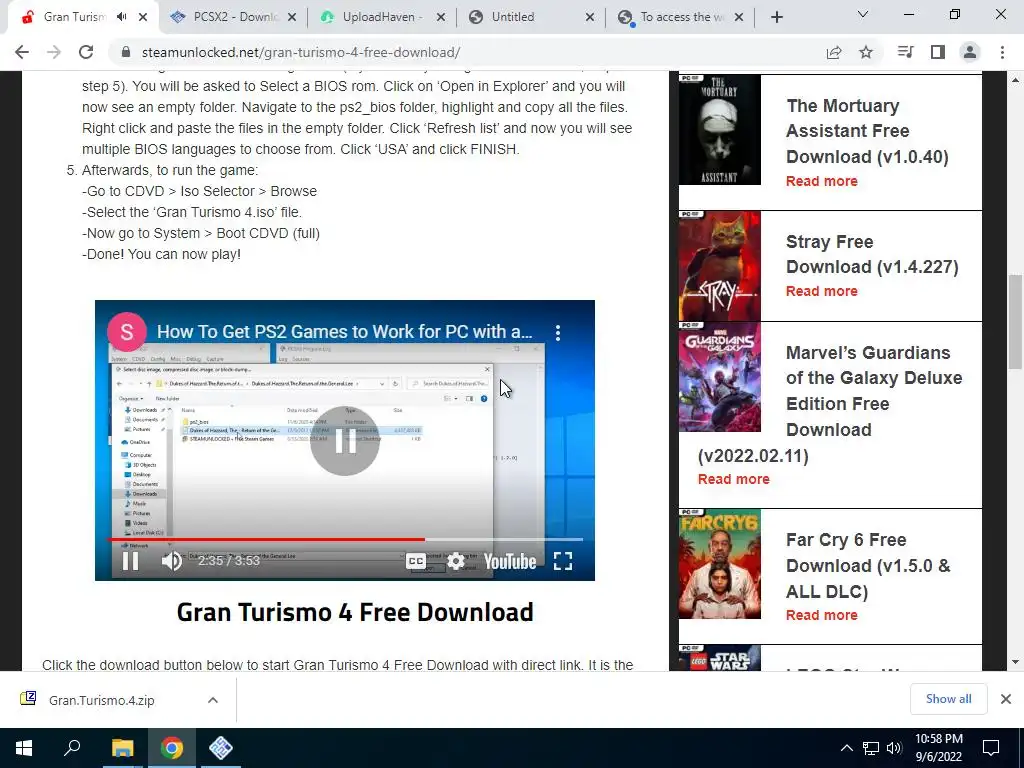This screenshot has height=768, width=1024.
Task: Open video on YouTube via logo
Action: 510,562
